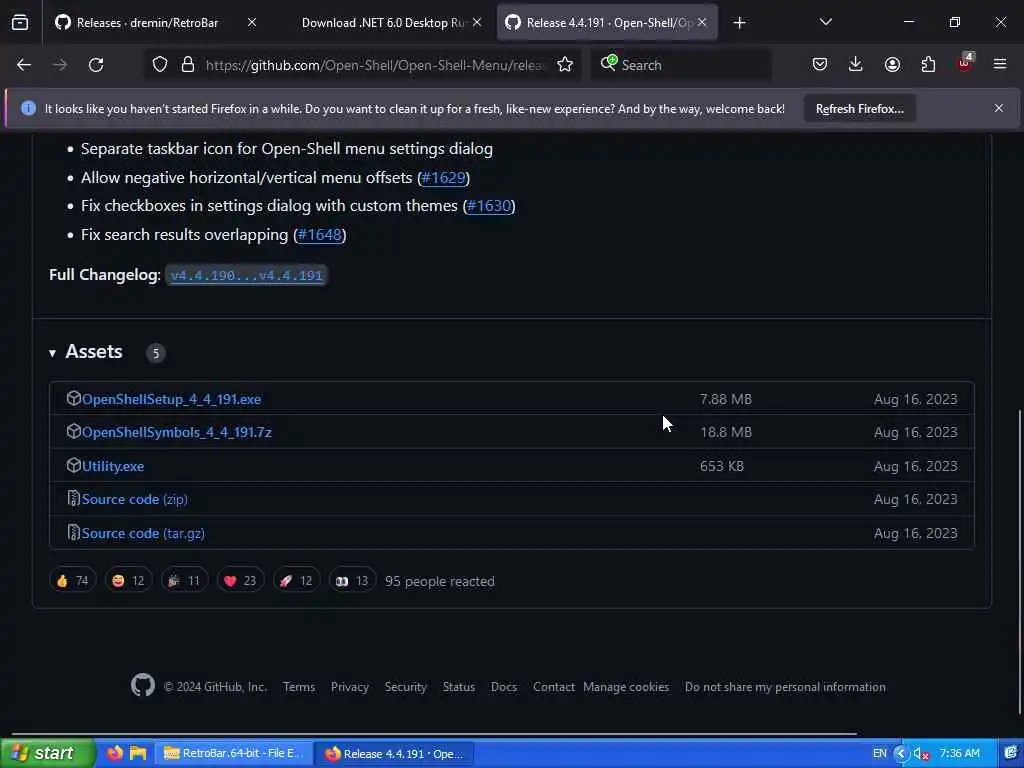The width and height of the screenshot is (1024, 768).
Task: Click Do not share my personal information
Action: [785, 687]
